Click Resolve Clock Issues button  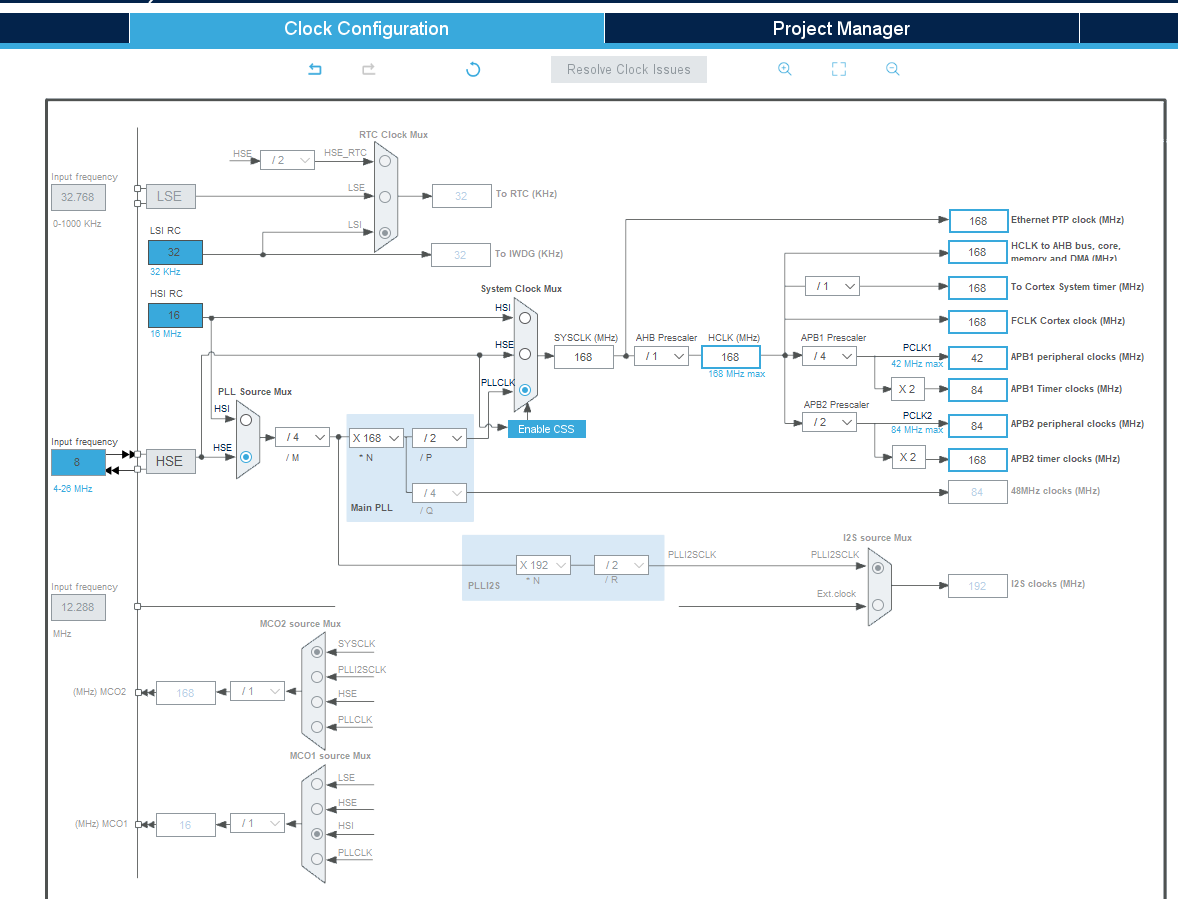pos(629,70)
